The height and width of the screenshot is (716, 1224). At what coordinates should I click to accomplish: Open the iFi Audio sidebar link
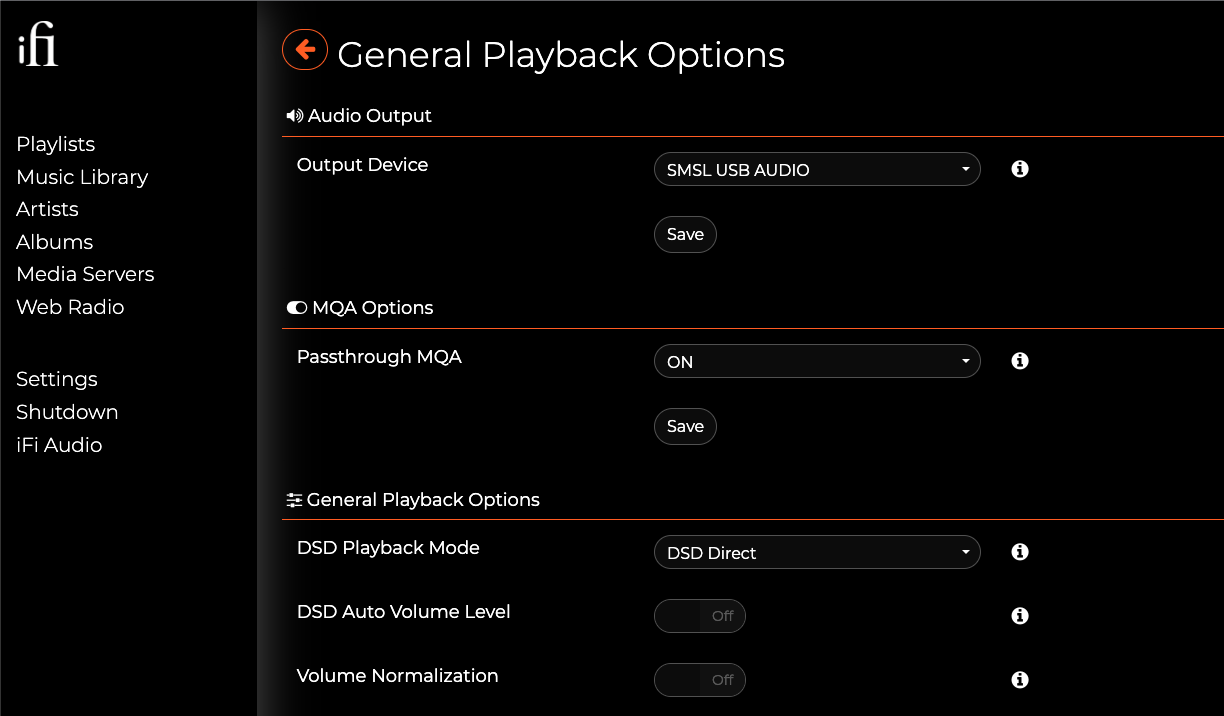(x=59, y=445)
